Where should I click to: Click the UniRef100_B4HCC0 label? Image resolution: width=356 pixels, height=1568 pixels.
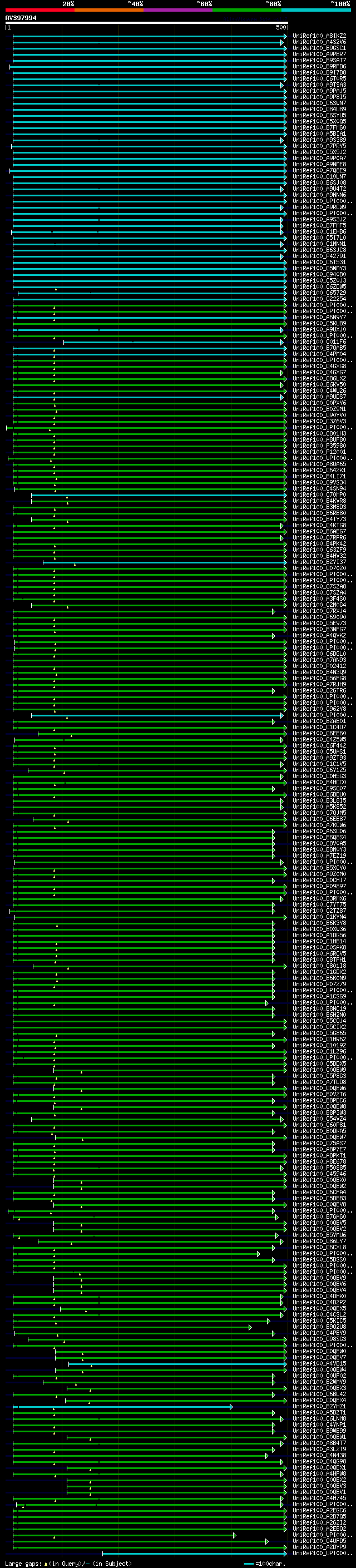point(319,782)
